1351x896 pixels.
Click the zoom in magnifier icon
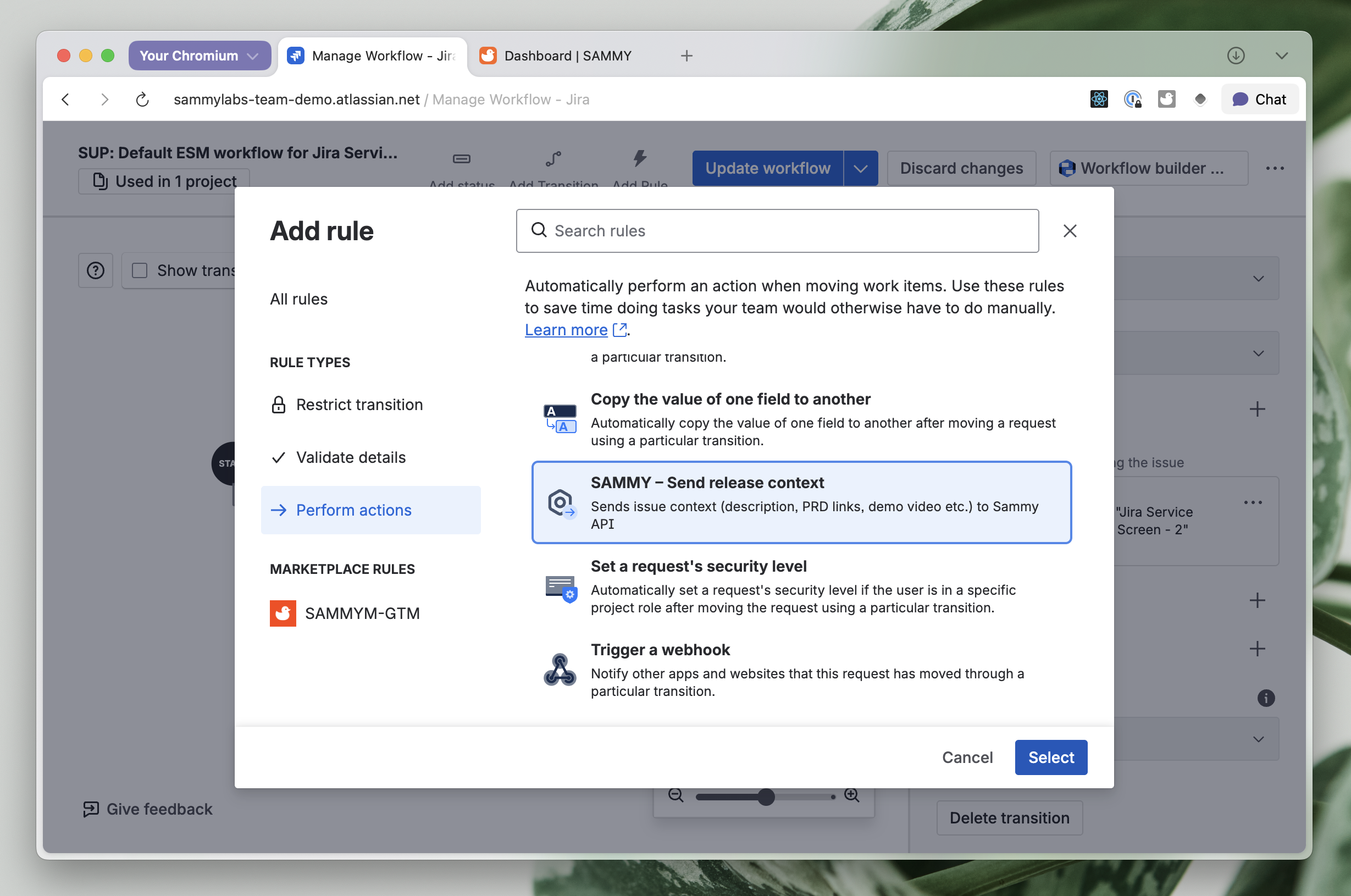[851, 795]
